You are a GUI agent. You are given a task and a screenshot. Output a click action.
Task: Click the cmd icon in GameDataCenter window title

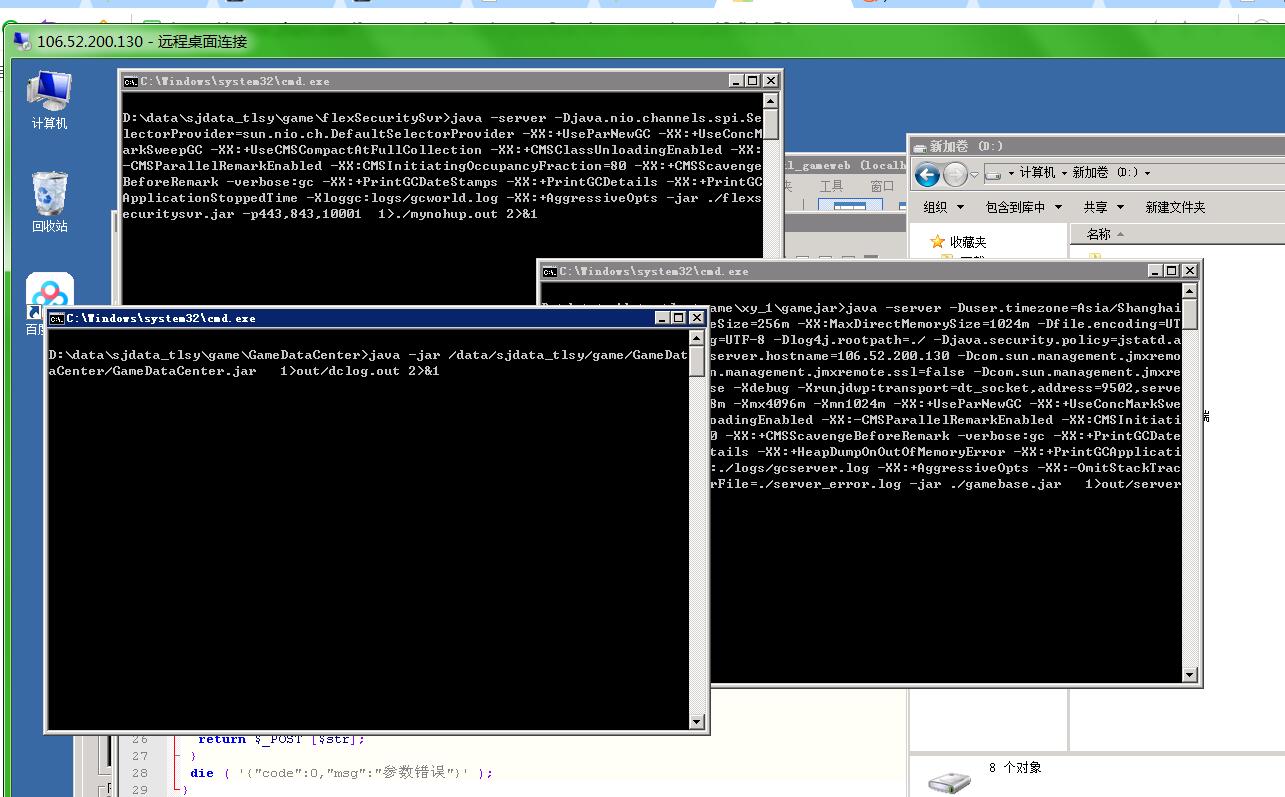tap(57, 318)
